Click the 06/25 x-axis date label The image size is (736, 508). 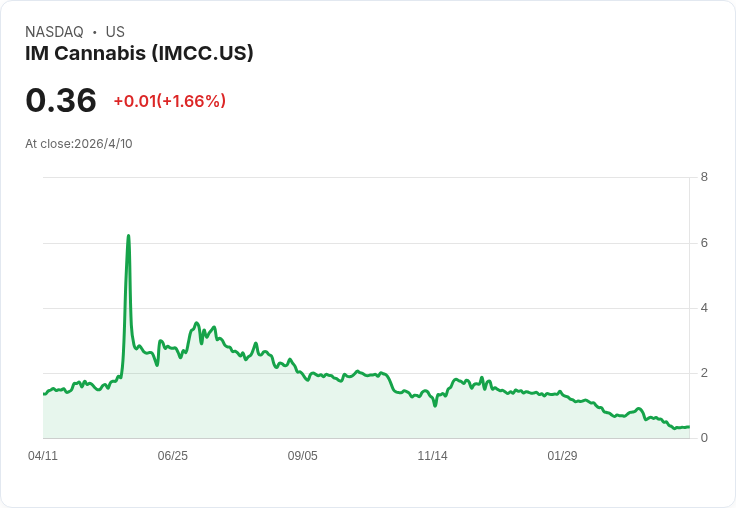click(x=172, y=455)
